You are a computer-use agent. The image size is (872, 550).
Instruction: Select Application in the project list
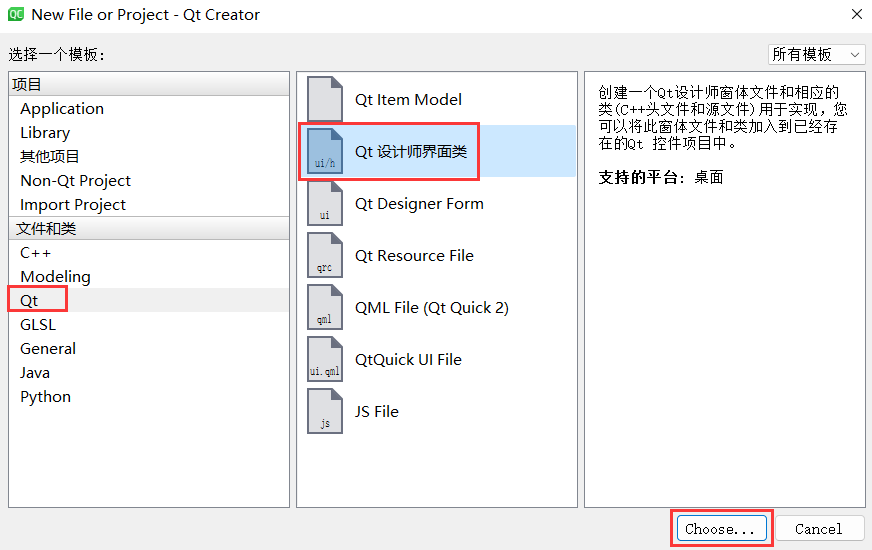coord(62,108)
